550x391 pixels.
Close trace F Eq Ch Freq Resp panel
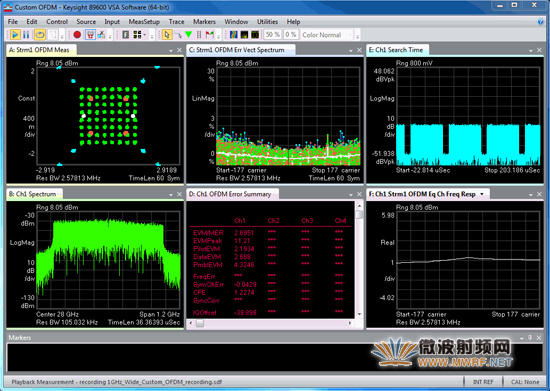539,194
